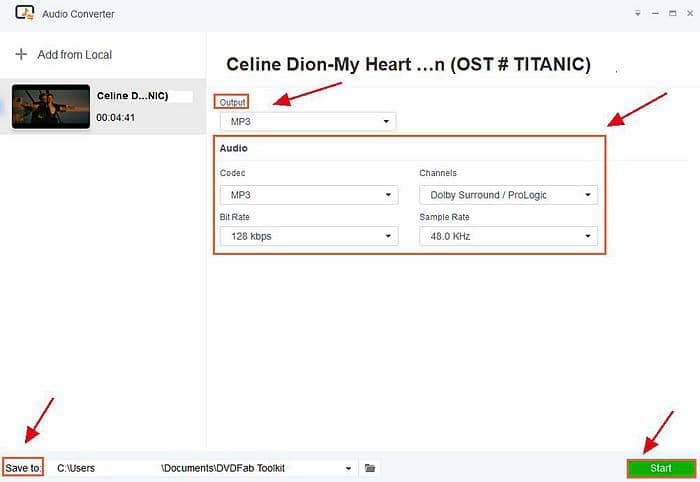Click the Celine Dion-My Heart title heading
Screen dimensions: 700x482
[408, 64]
